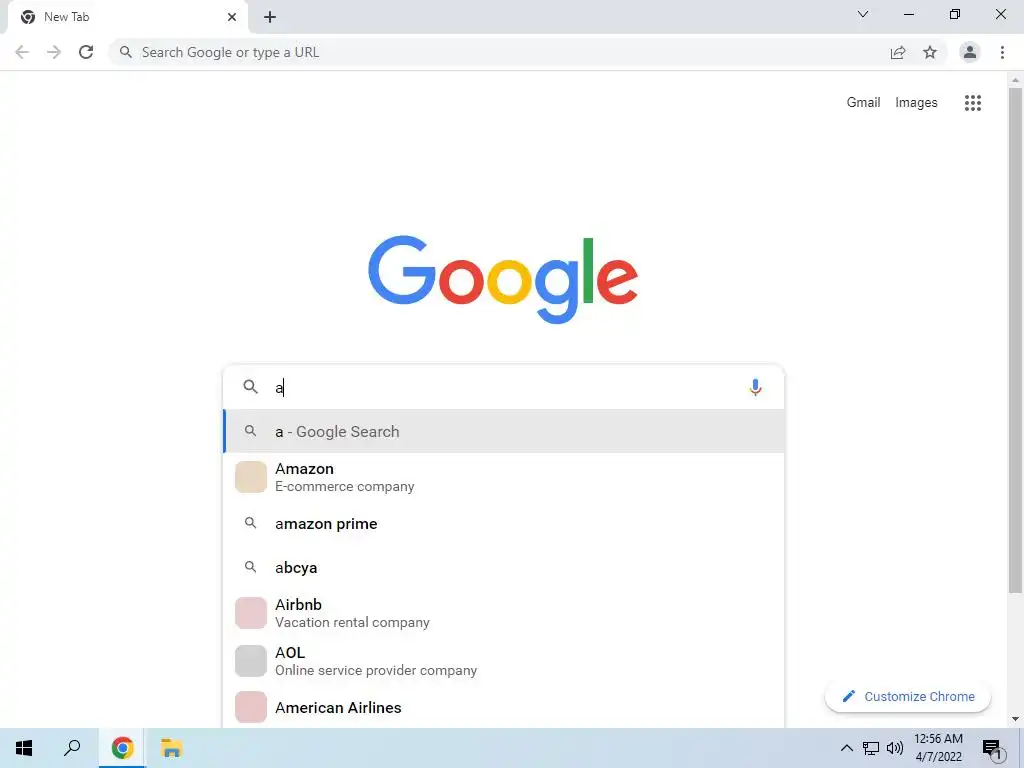The image size is (1024, 768).
Task: Click the scrollbar down arrow
Action: (1015, 719)
